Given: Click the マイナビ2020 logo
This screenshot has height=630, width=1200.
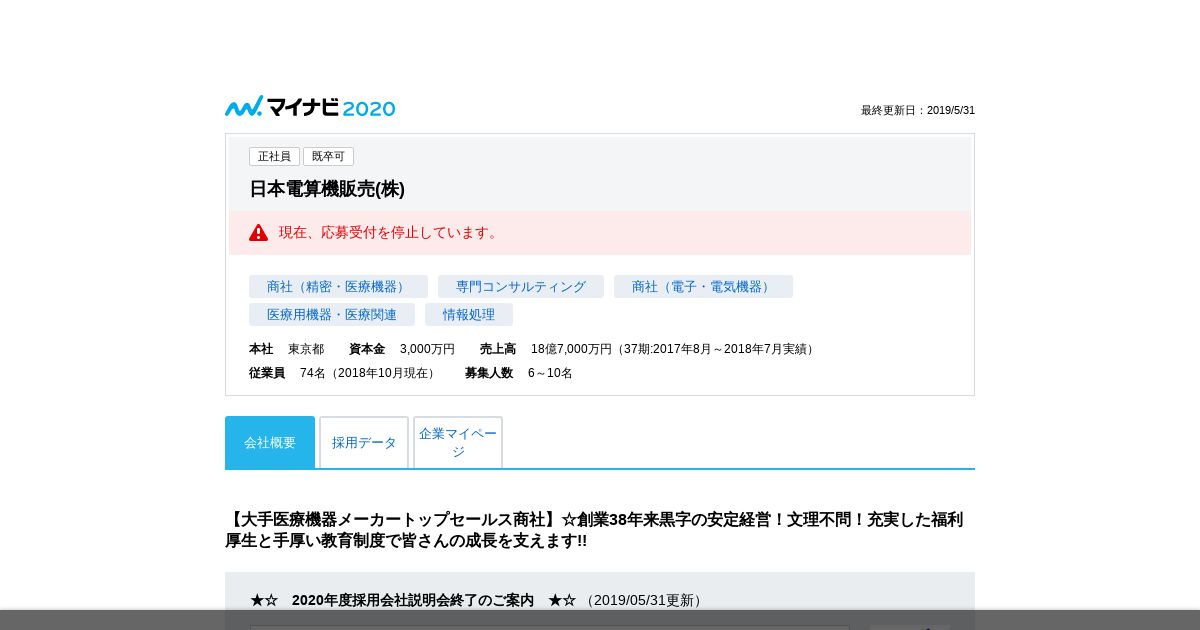Looking at the screenshot, I should (x=310, y=107).
